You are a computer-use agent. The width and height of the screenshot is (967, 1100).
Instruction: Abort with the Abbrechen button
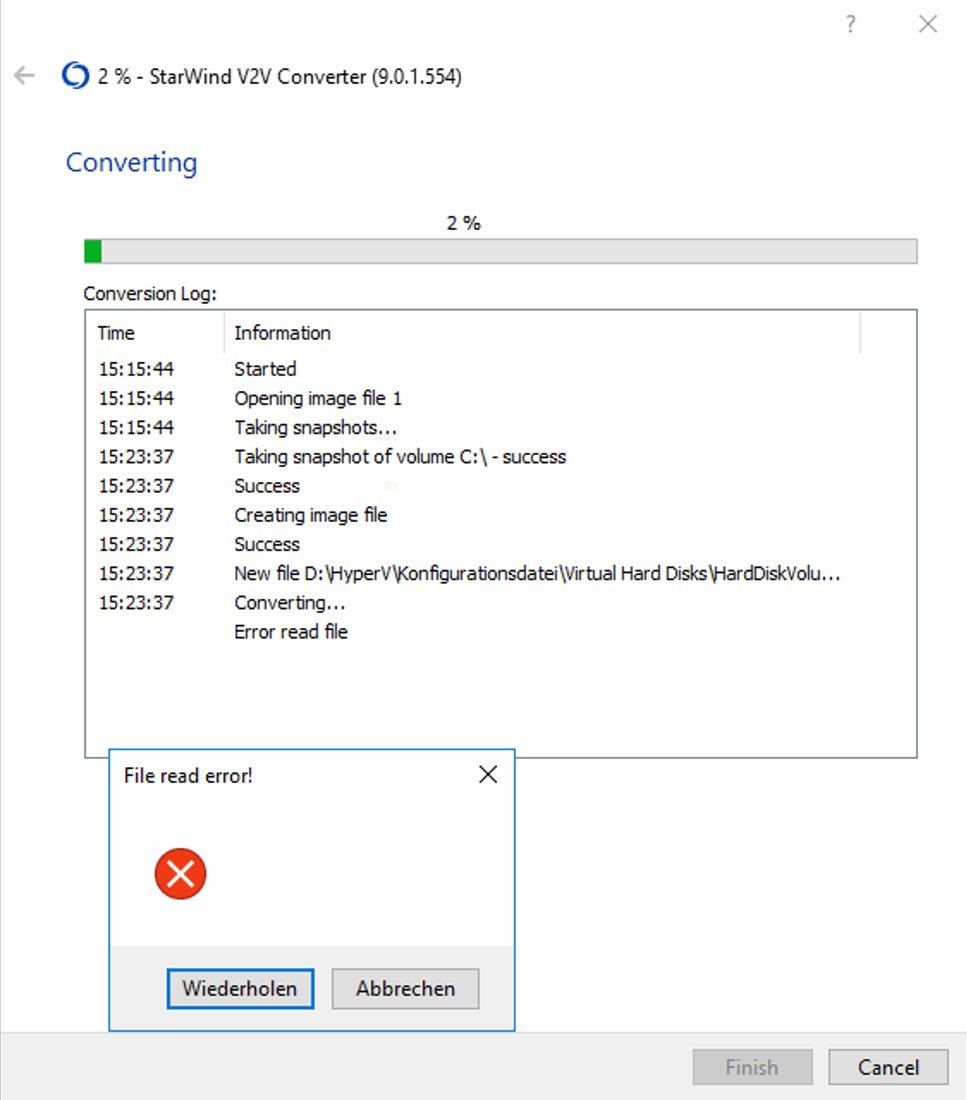click(x=405, y=988)
